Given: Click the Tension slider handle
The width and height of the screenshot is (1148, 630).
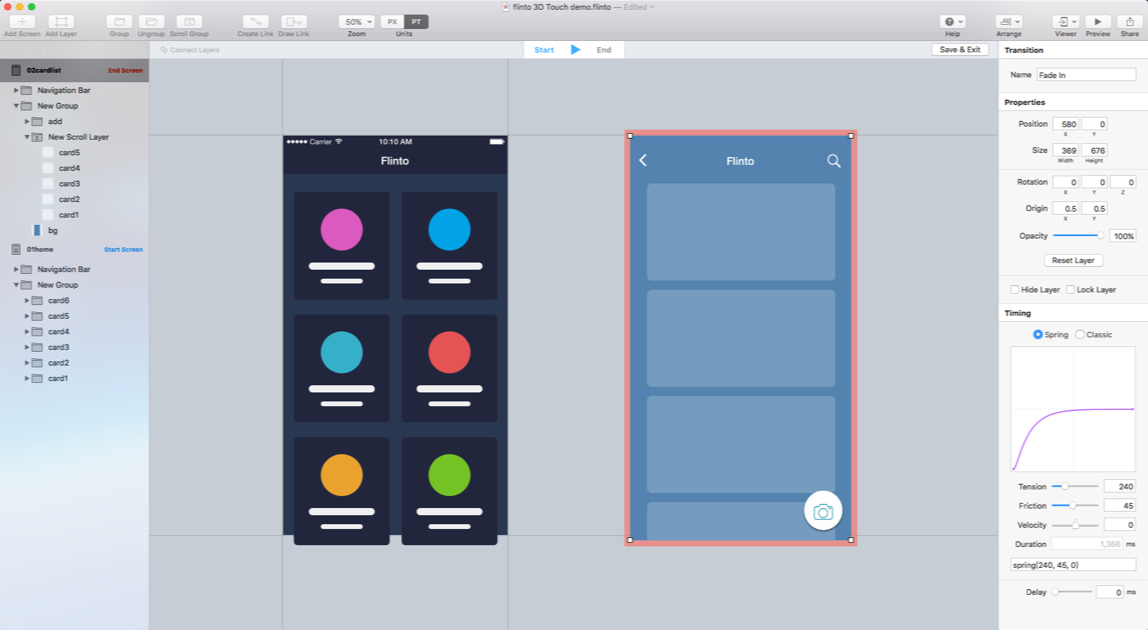Looking at the screenshot, I should pyautogui.click(x=1065, y=486).
